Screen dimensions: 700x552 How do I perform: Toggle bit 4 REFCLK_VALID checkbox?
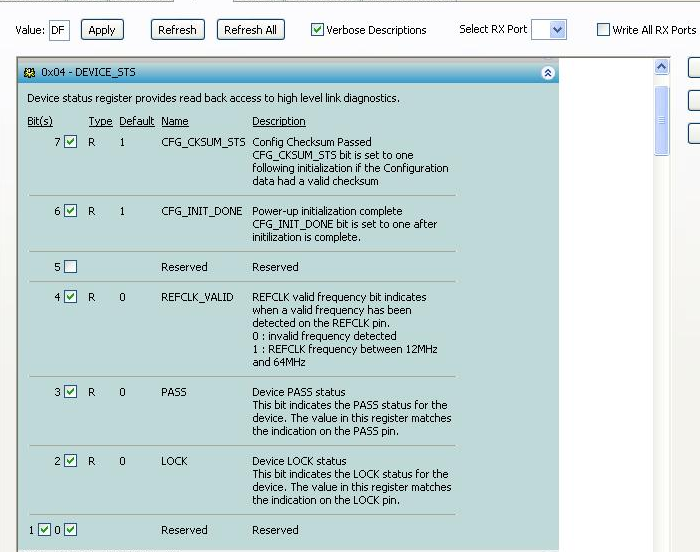[x=71, y=297]
